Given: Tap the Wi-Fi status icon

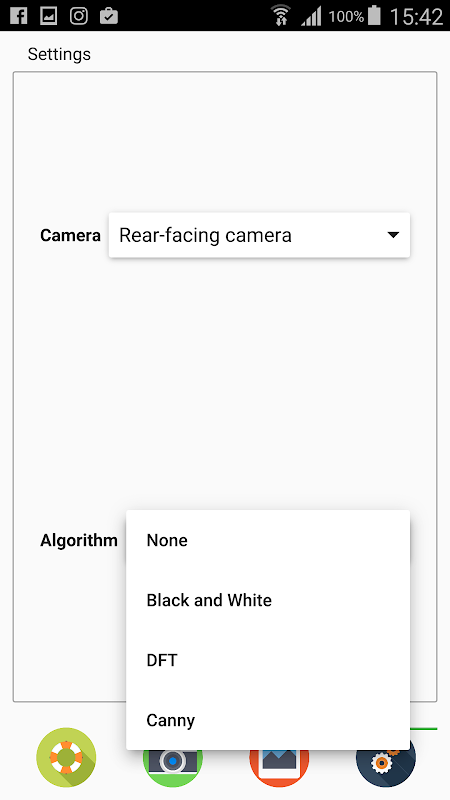Looking at the screenshot, I should tap(281, 15).
